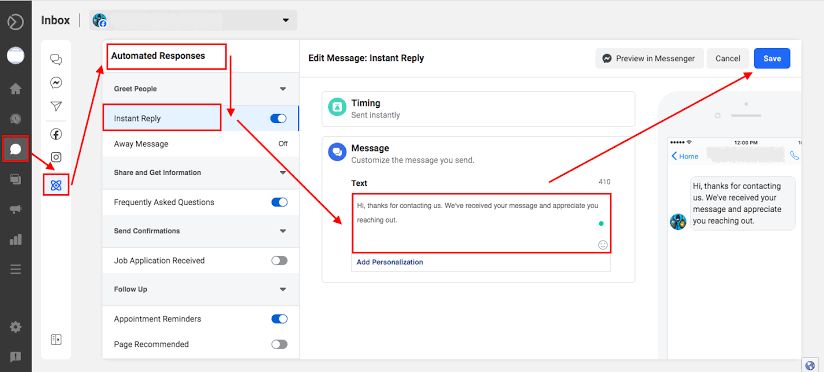Click the Home icon in dark sidebar
The height and width of the screenshot is (372, 824).
point(16,88)
